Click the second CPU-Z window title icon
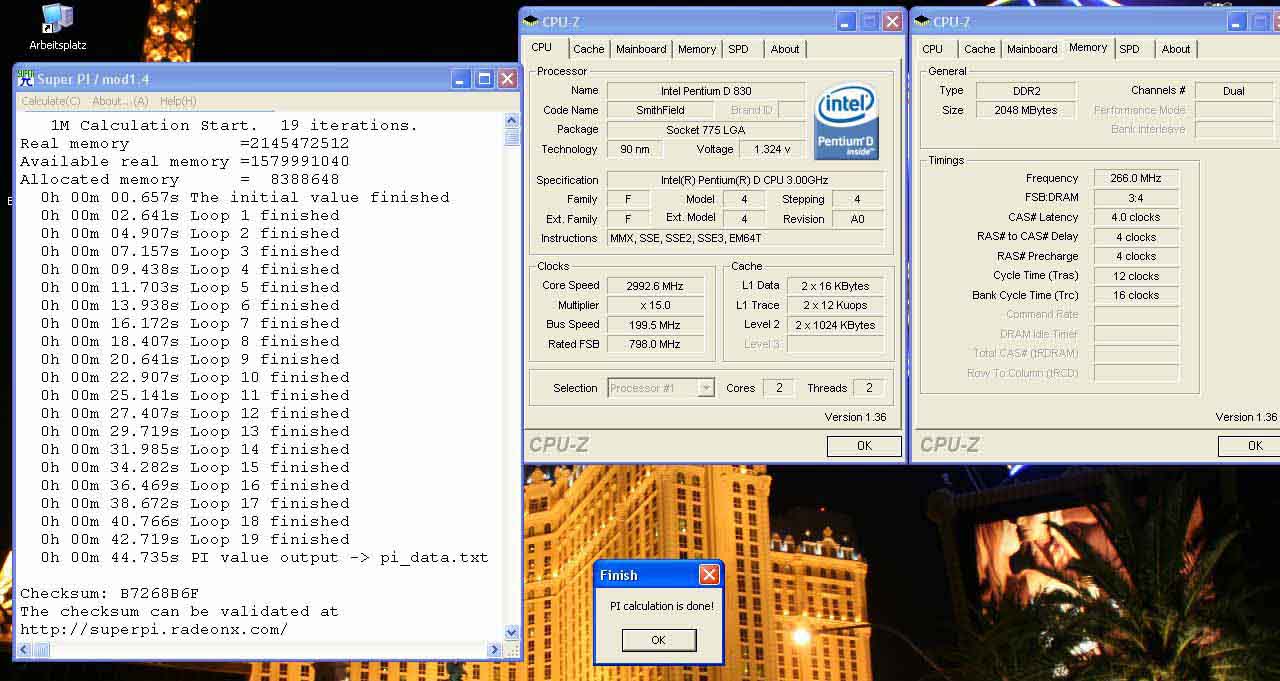1280x681 pixels. click(x=922, y=21)
